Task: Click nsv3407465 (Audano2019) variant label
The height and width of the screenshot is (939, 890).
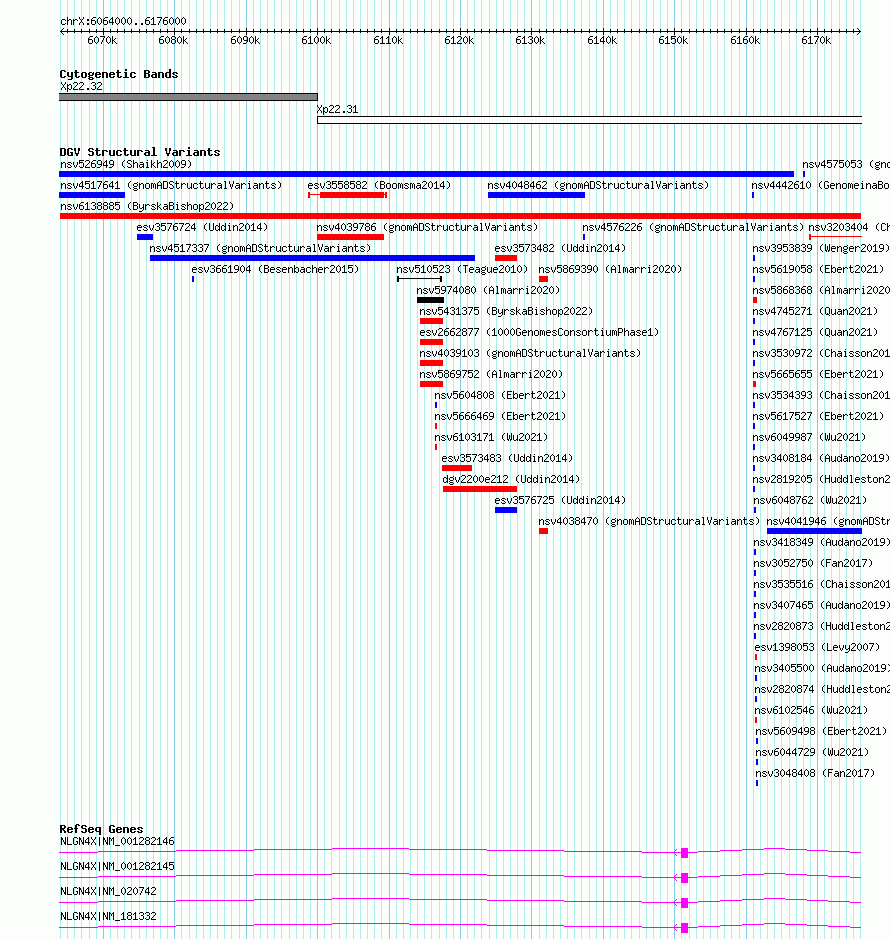Action: [821, 605]
